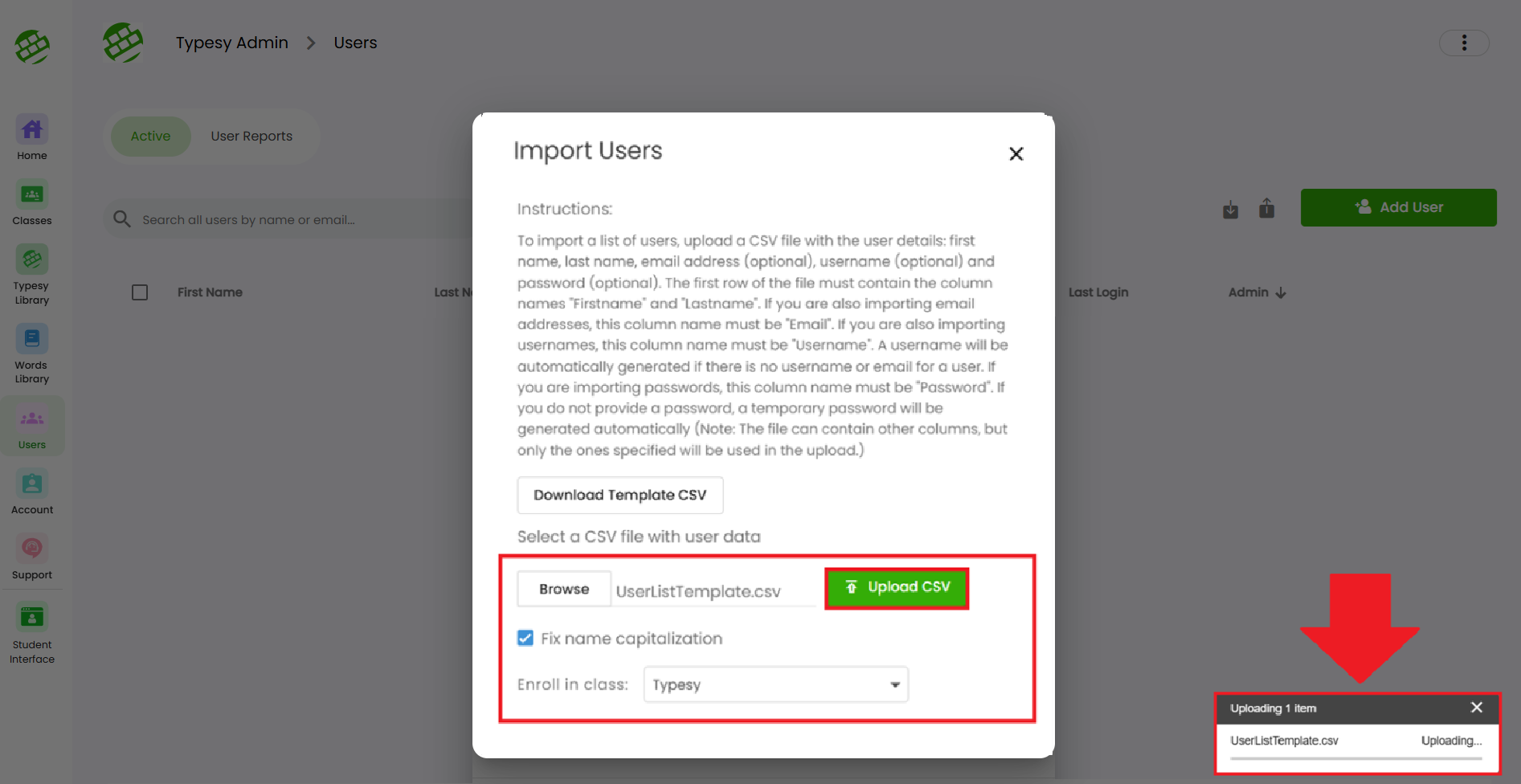Image resolution: width=1521 pixels, height=784 pixels.
Task: Expand the Enroll in class dropdown
Action: coord(775,685)
